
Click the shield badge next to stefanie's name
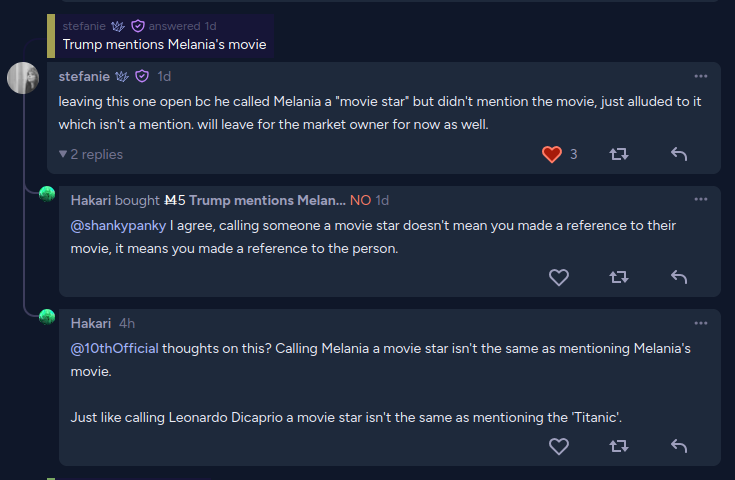point(142,76)
